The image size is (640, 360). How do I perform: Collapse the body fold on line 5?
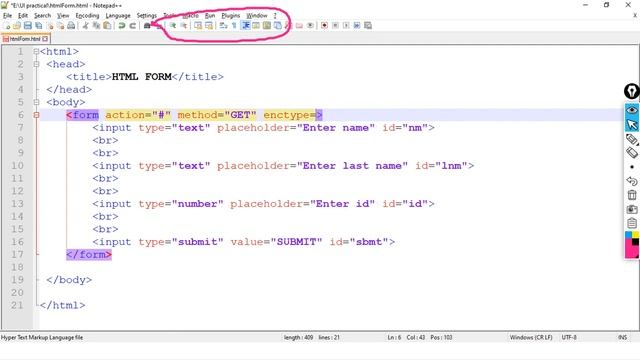tap(36, 102)
